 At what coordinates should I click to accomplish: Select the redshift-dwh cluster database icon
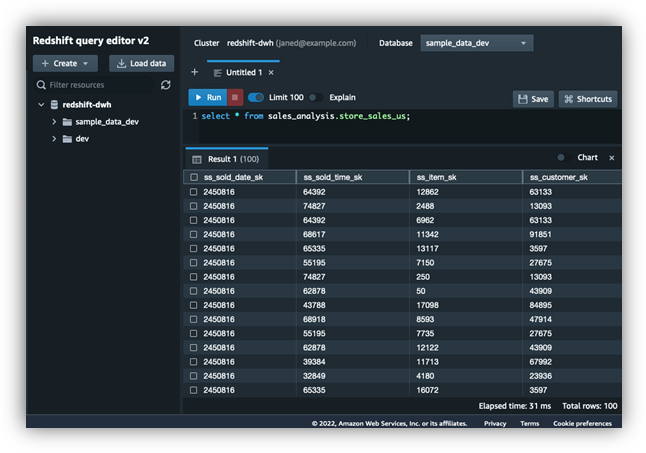54,105
